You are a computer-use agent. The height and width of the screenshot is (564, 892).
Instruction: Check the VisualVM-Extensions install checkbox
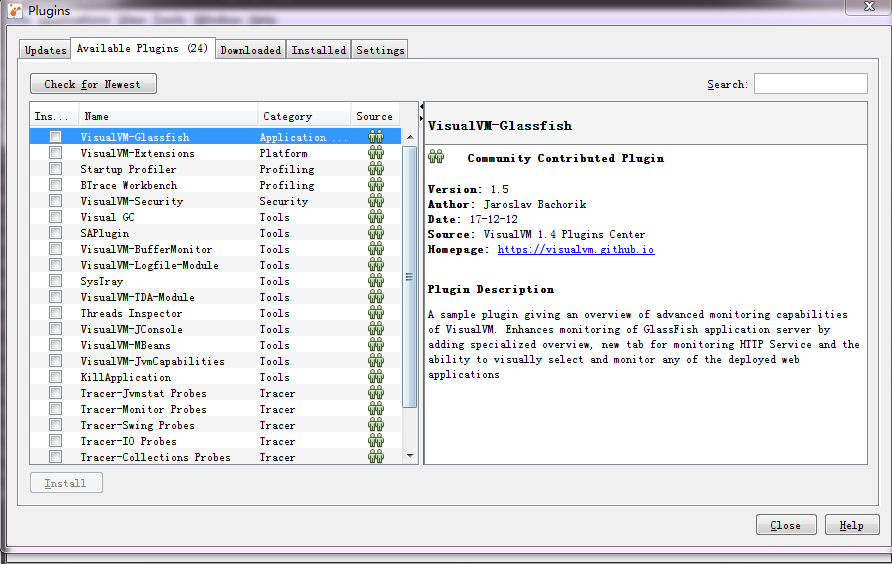(56, 153)
